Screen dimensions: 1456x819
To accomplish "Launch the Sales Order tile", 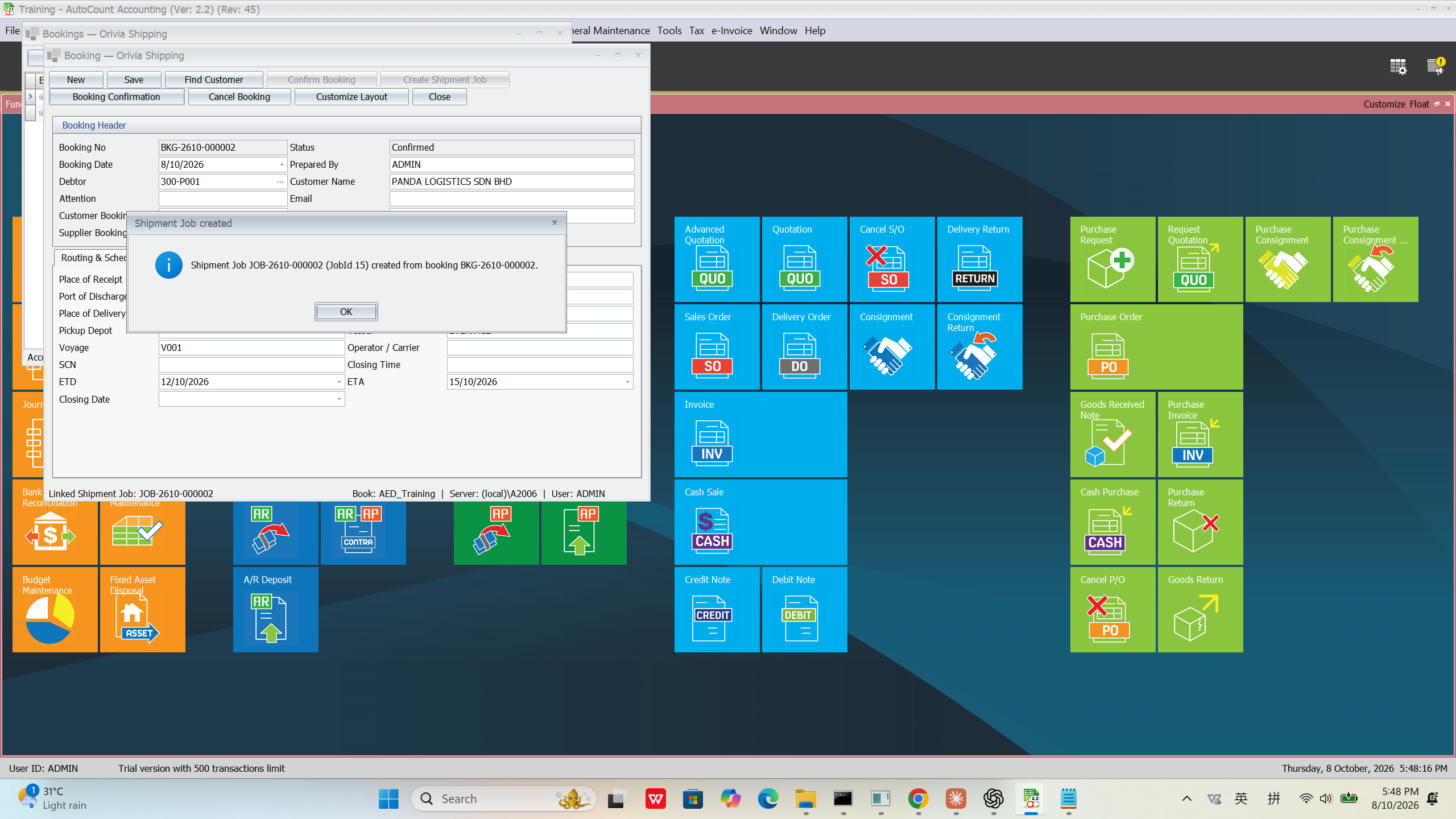I will (x=717, y=347).
